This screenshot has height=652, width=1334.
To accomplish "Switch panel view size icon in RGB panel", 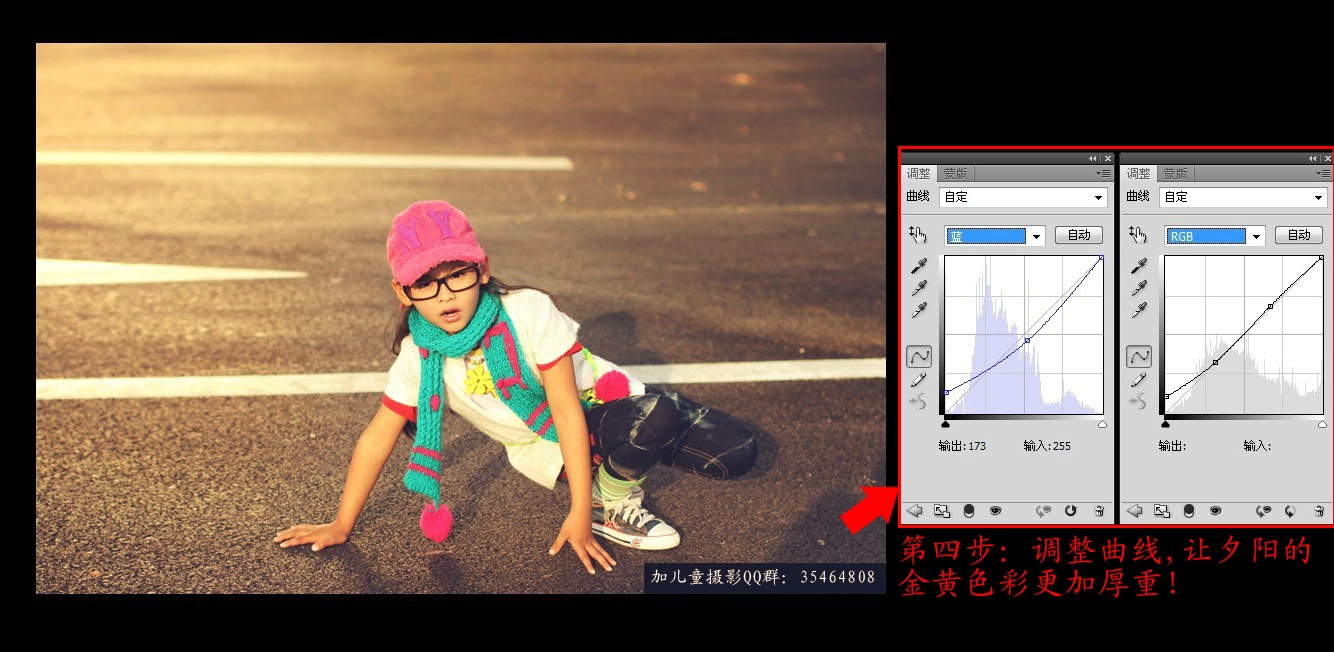I will coord(1161,511).
